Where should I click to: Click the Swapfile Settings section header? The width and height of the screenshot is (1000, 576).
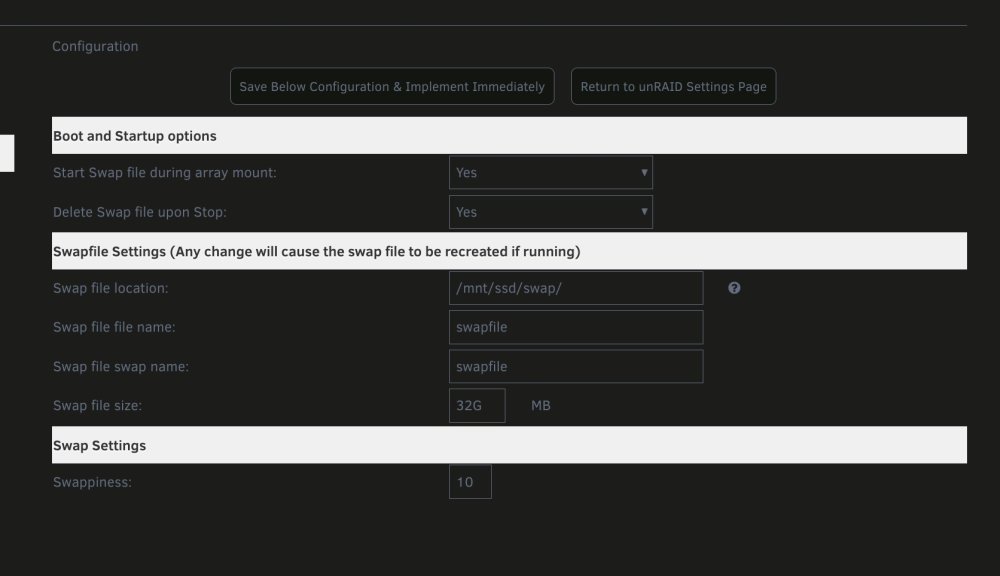pos(509,251)
